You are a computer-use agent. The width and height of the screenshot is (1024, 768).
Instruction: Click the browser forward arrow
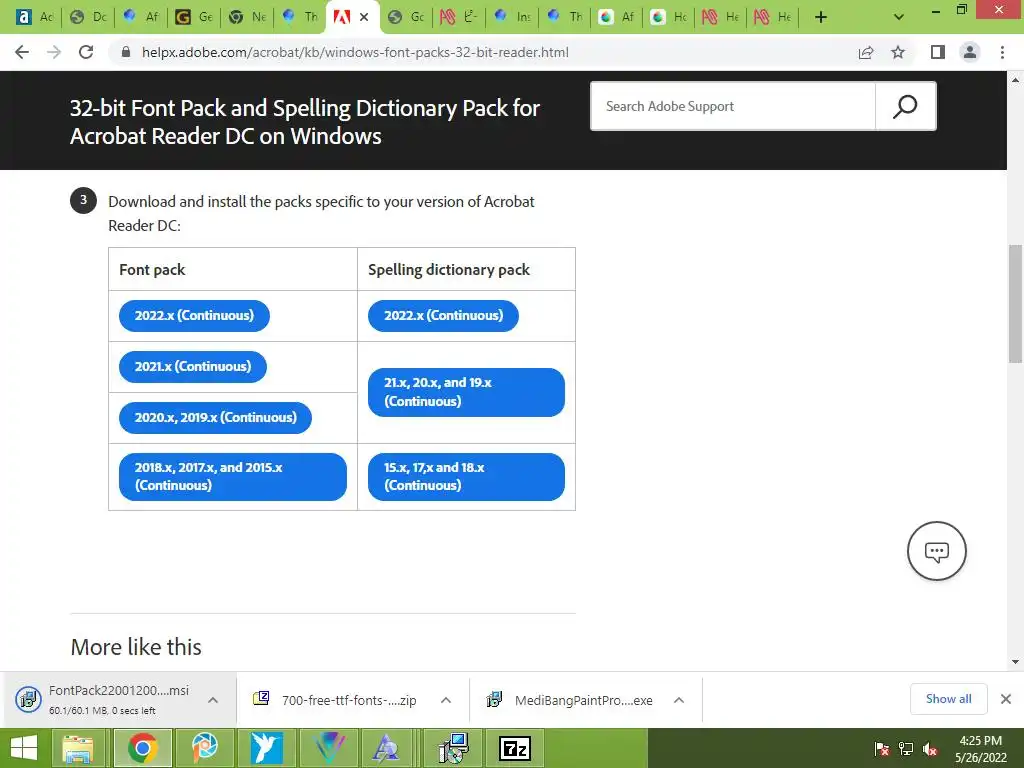tap(54, 52)
